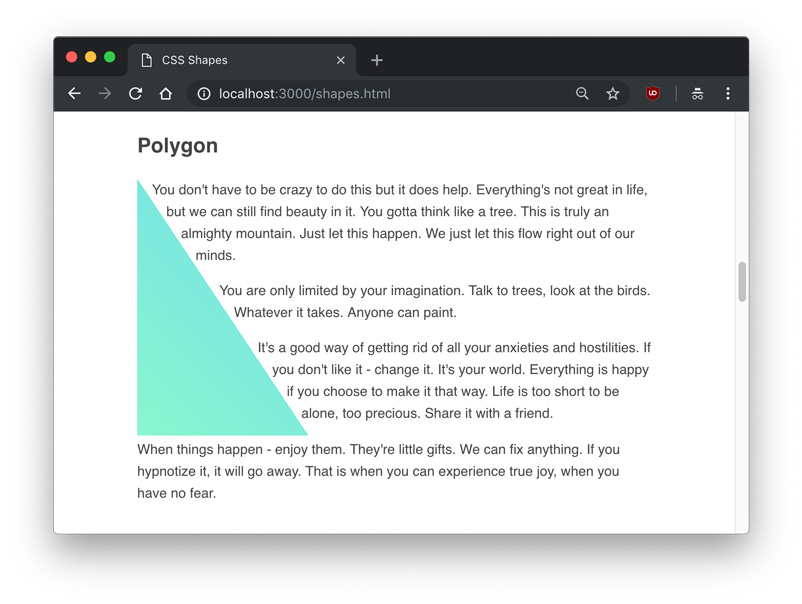Viewport: 802px width, 604px height.
Task: Go back to the previous page
Action: (74, 94)
